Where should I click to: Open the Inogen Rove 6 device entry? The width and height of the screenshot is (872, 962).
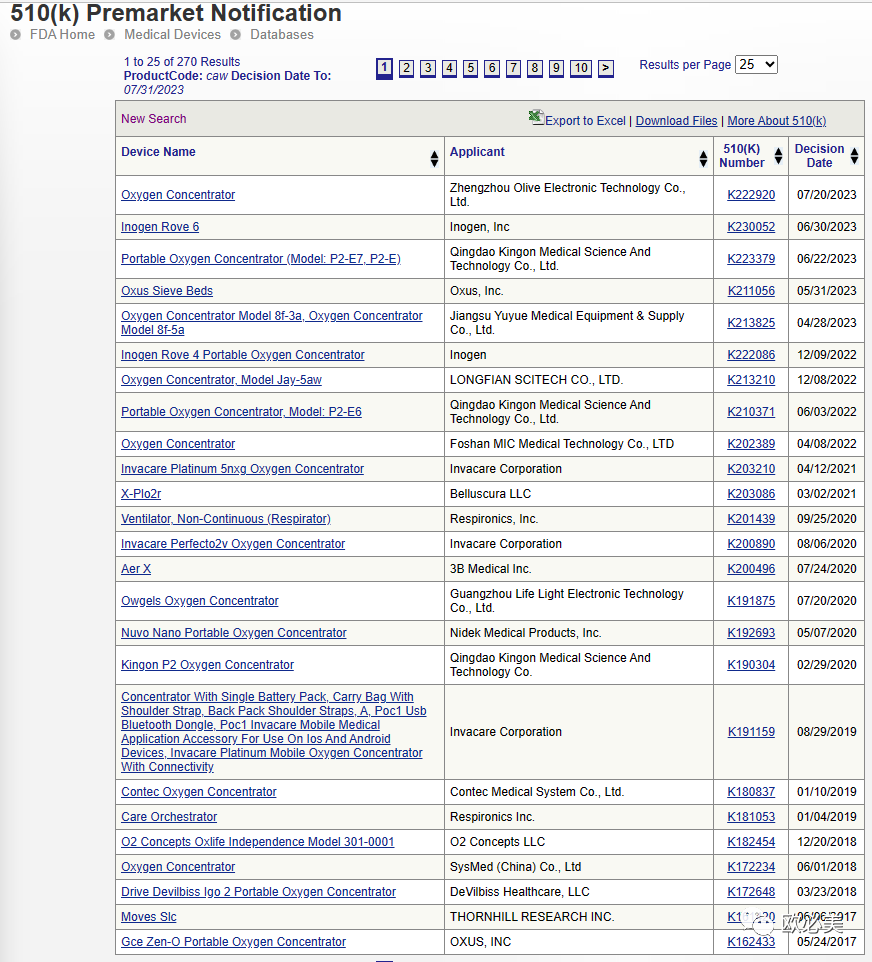[x=160, y=227]
